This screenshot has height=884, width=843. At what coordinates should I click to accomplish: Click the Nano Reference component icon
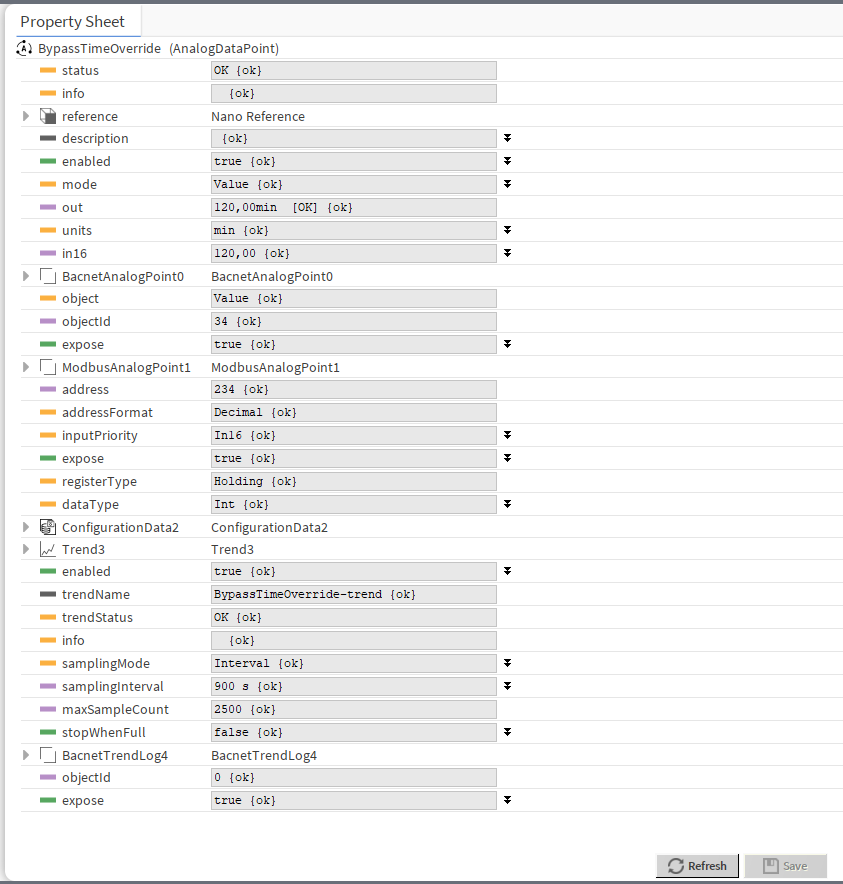click(x=47, y=116)
